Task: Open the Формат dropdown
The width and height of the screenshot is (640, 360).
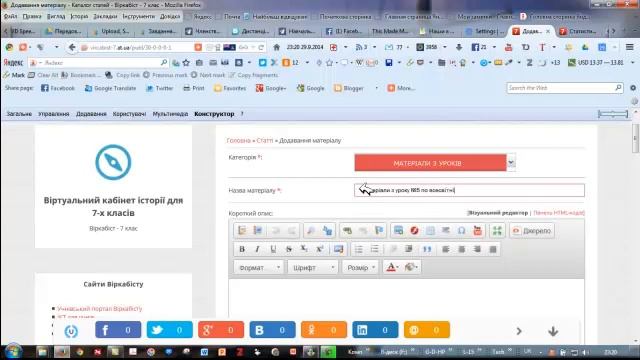Action: coord(259,267)
